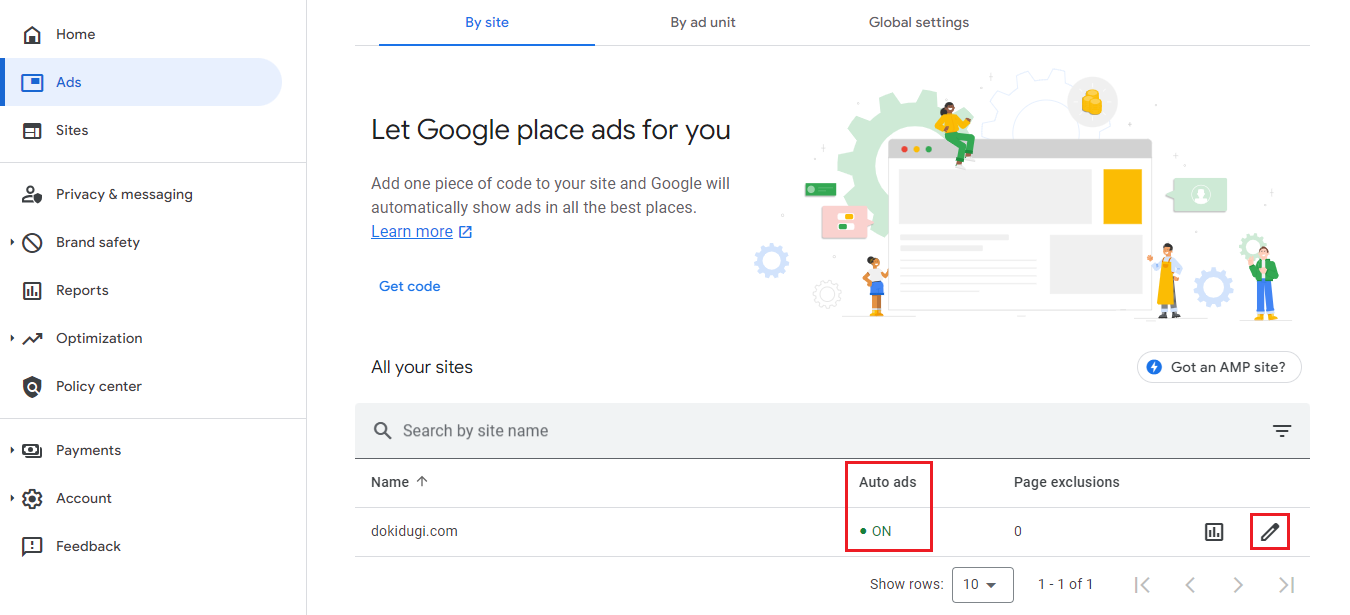Viewport: 1350px width, 615px height.
Task: Expand the Payments menu arrow
Action: click(12, 451)
